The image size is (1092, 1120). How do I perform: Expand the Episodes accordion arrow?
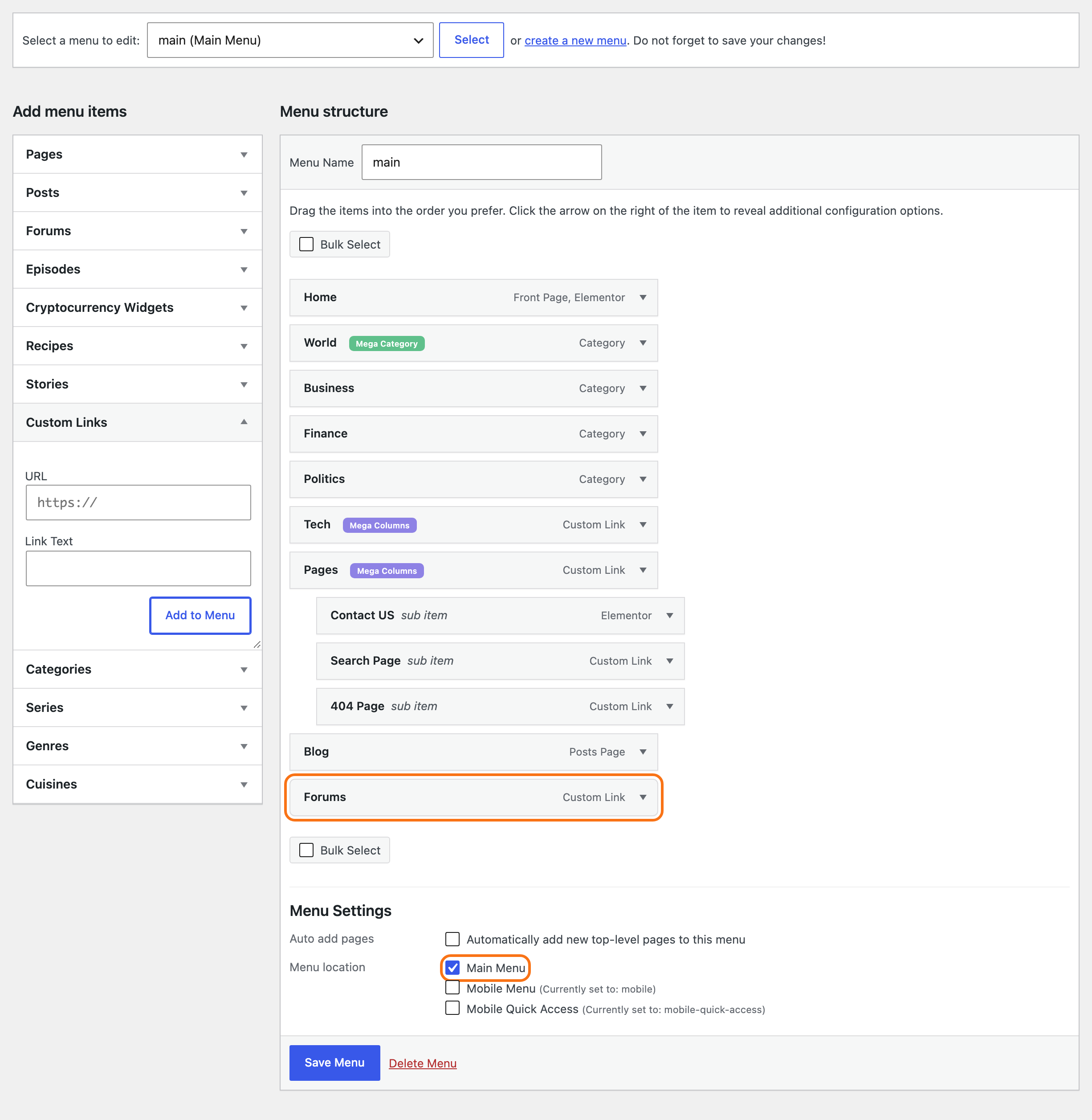[244, 270]
